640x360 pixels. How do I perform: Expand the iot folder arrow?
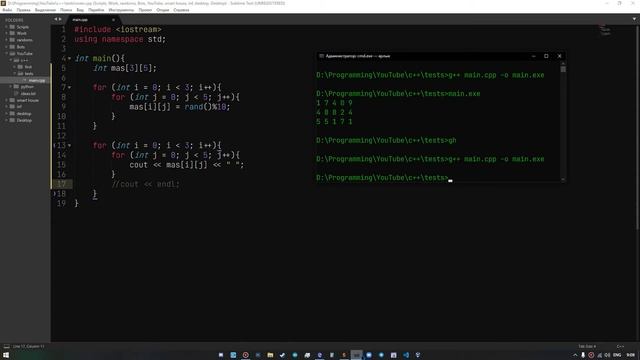[x=7, y=107]
